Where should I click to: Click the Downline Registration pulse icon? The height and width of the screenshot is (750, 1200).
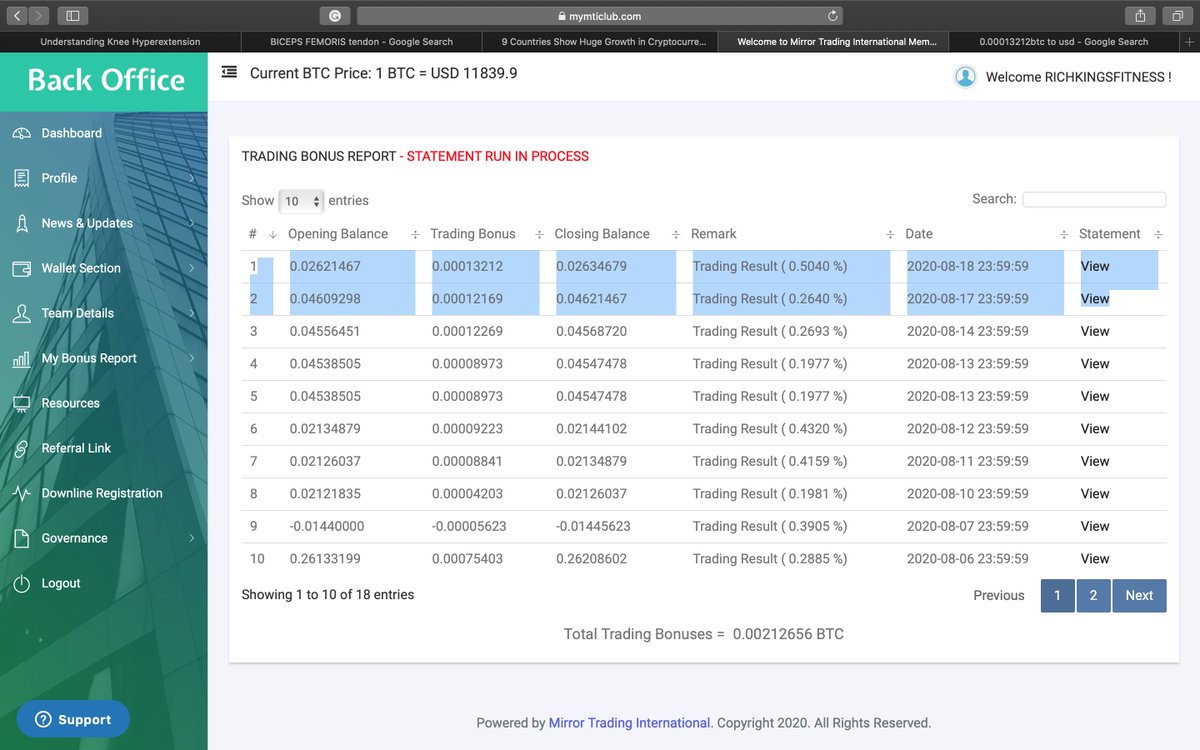click(21, 493)
